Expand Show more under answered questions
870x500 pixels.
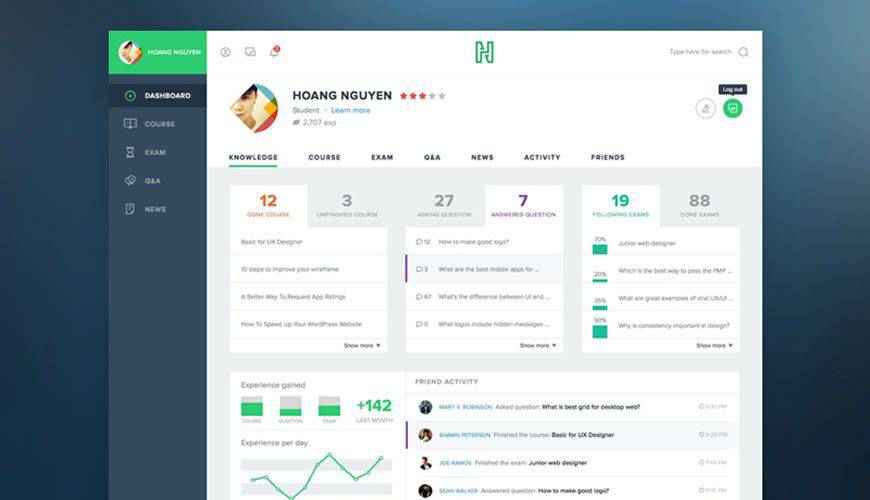click(537, 345)
